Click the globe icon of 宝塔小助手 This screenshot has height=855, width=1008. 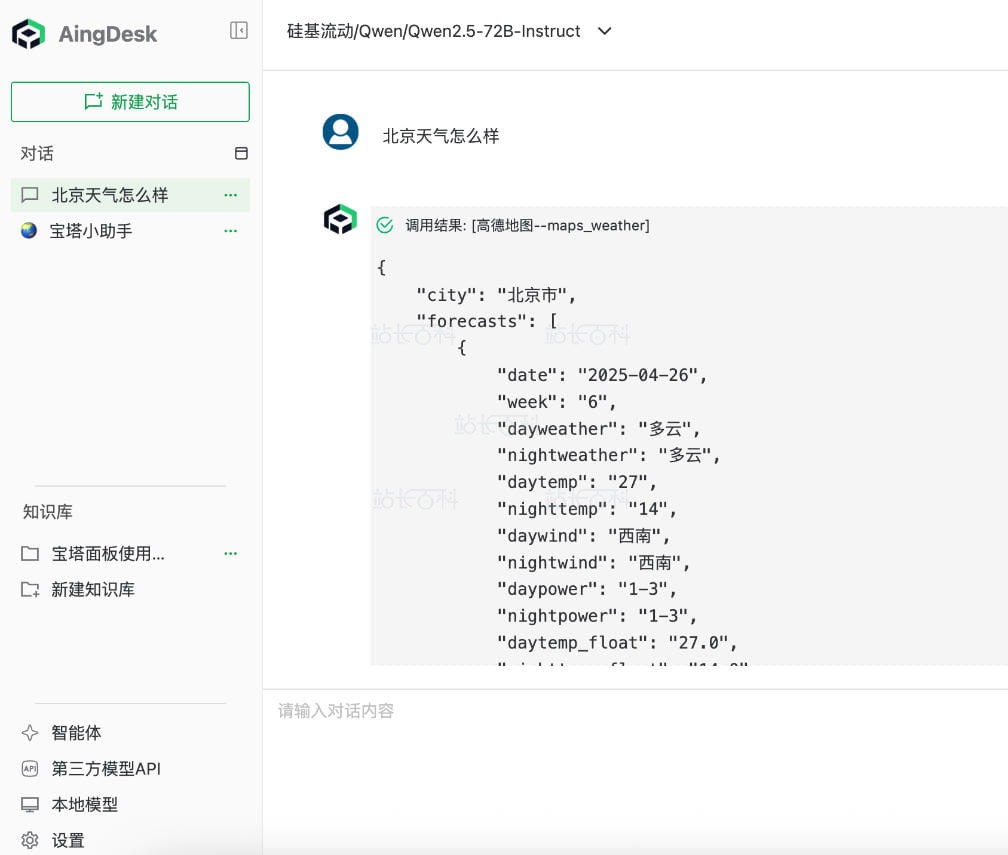(x=29, y=230)
